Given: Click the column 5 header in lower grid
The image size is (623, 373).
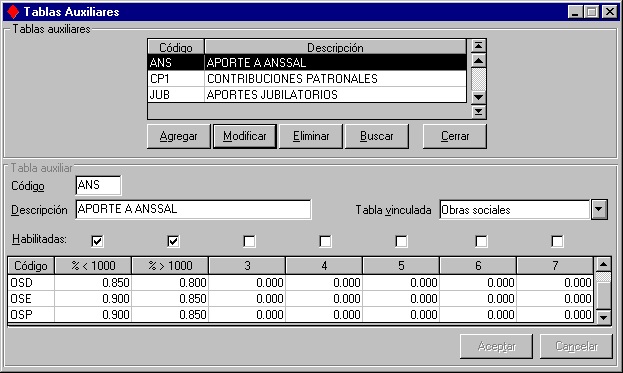Looking at the screenshot, I should [401, 265].
